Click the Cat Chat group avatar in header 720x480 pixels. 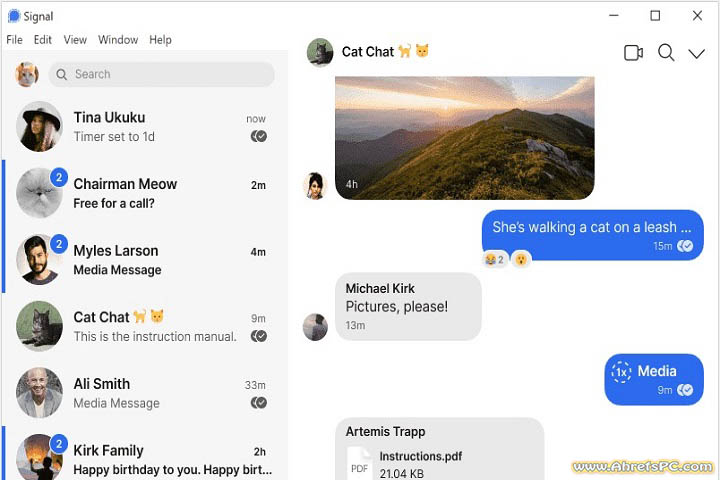[320, 52]
